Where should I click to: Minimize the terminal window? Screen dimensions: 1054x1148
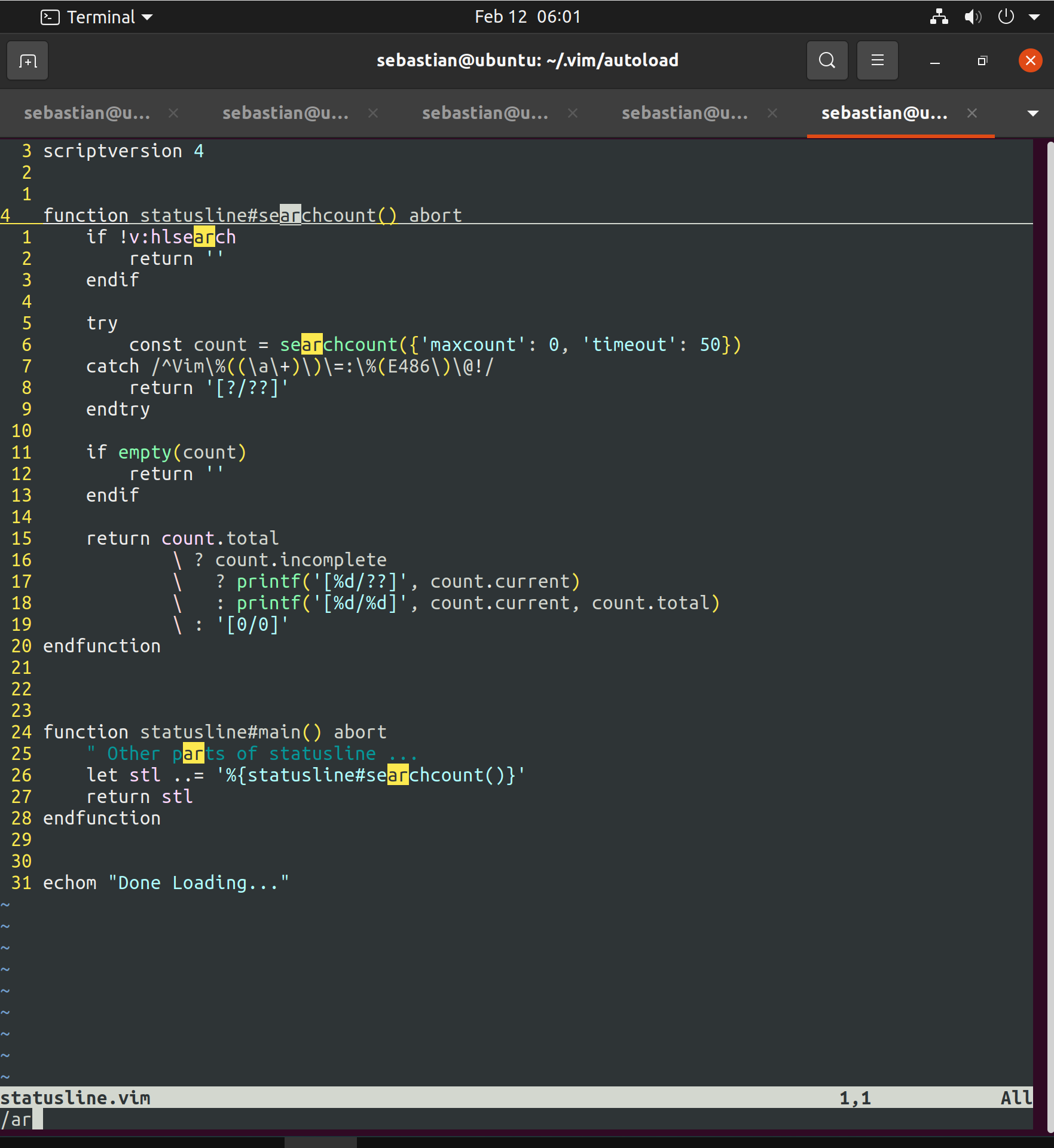coord(935,61)
